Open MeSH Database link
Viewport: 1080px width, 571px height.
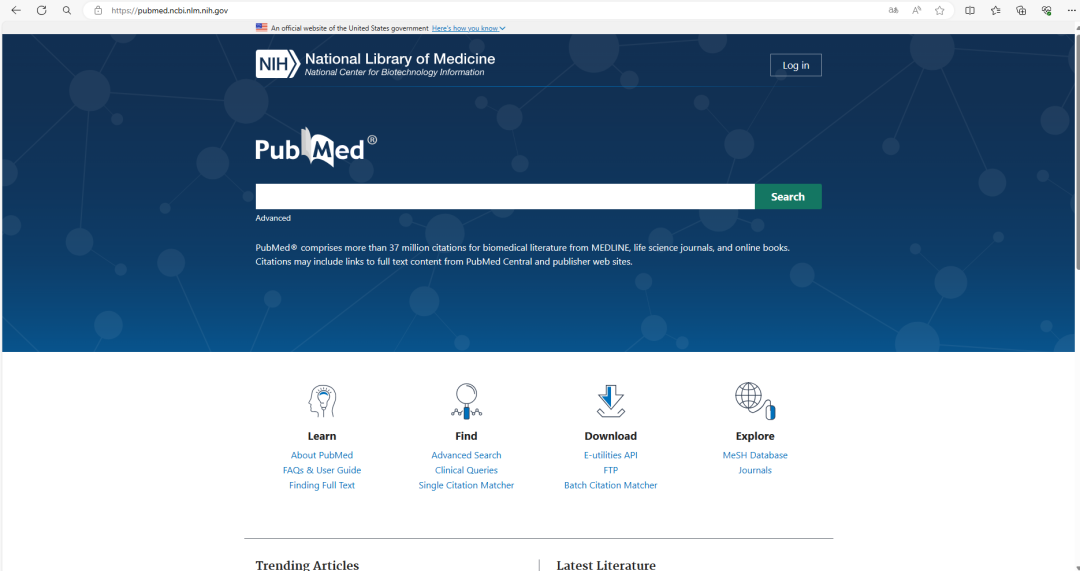point(755,455)
